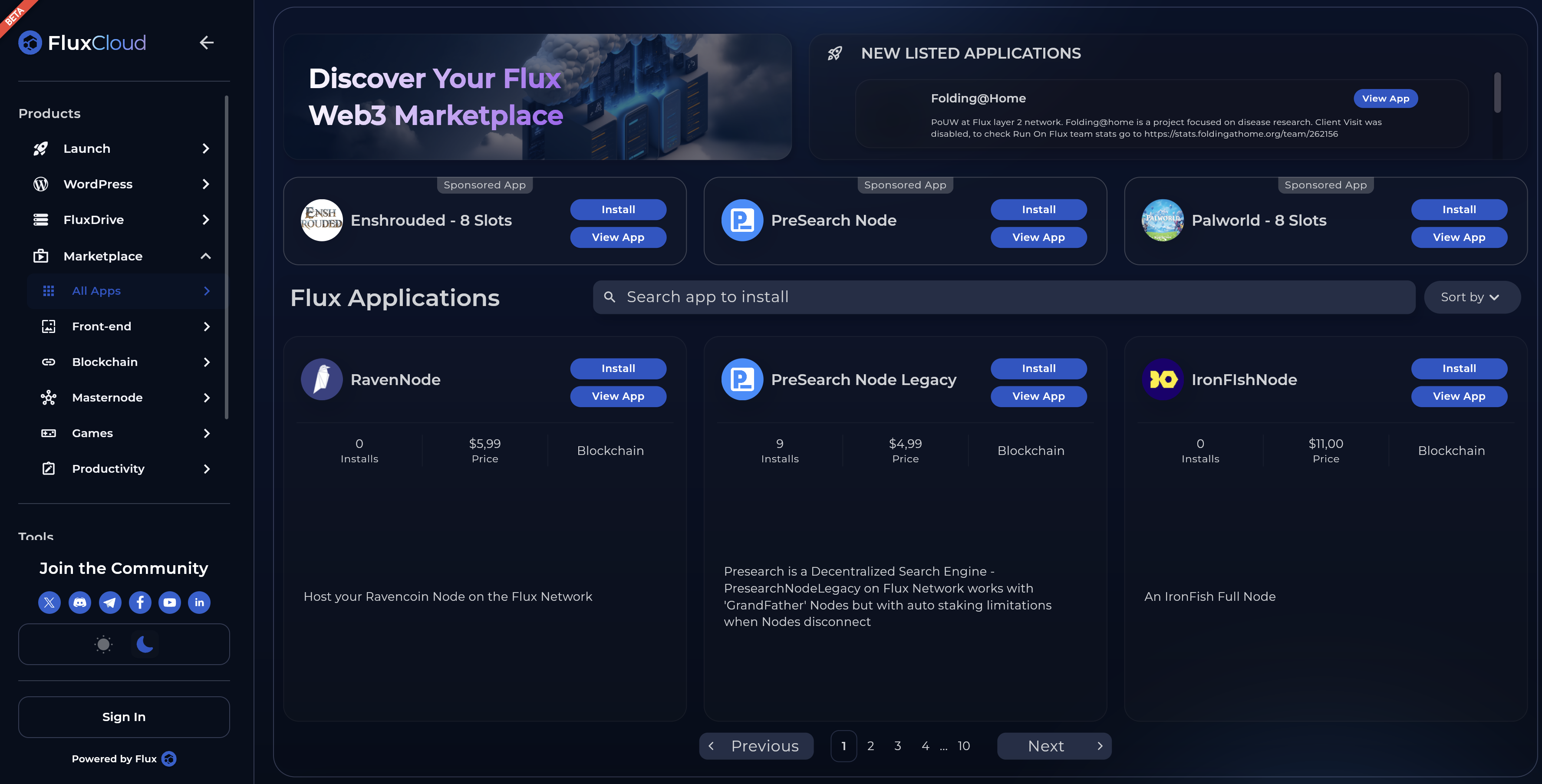Open the Facebook community link
The width and height of the screenshot is (1542, 784).
point(140,602)
